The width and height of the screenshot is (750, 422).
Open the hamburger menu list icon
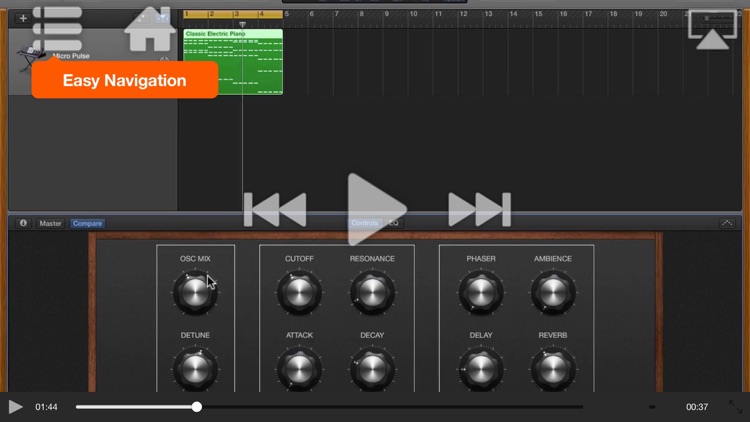(x=57, y=29)
